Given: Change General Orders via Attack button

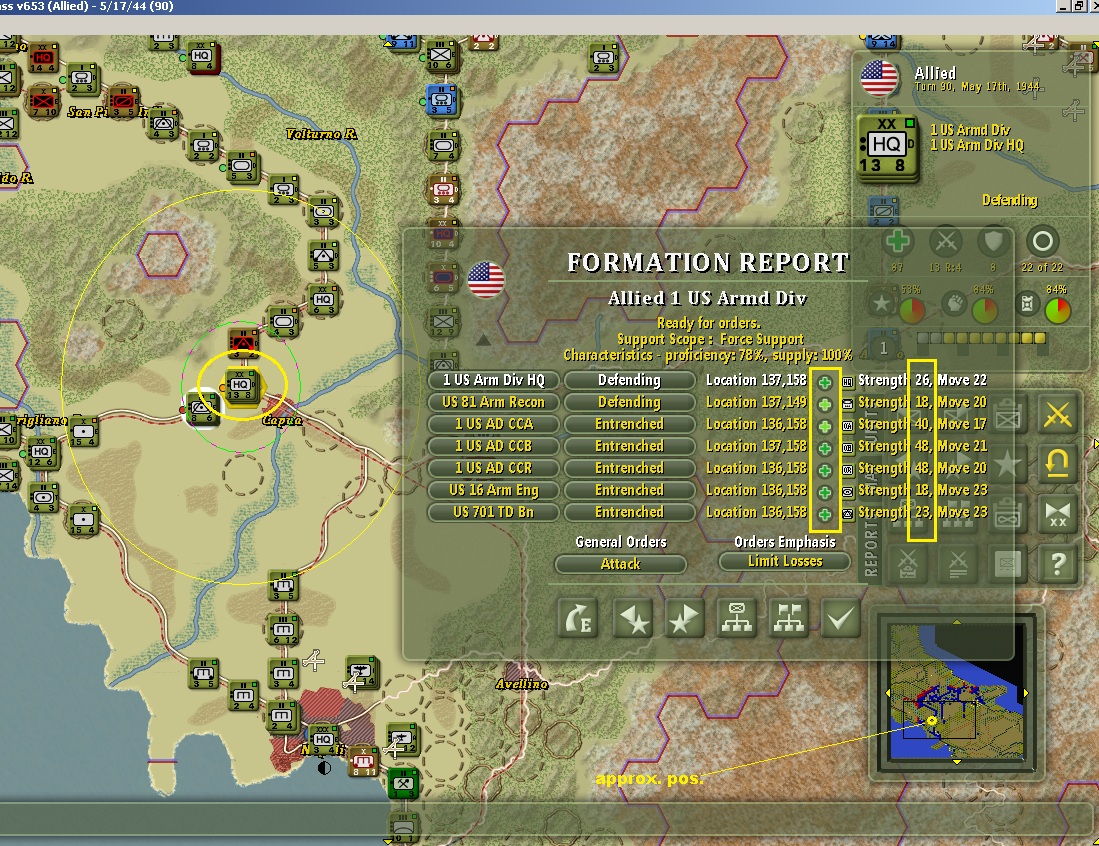Looking at the screenshot, I should (x=620, y=564).
